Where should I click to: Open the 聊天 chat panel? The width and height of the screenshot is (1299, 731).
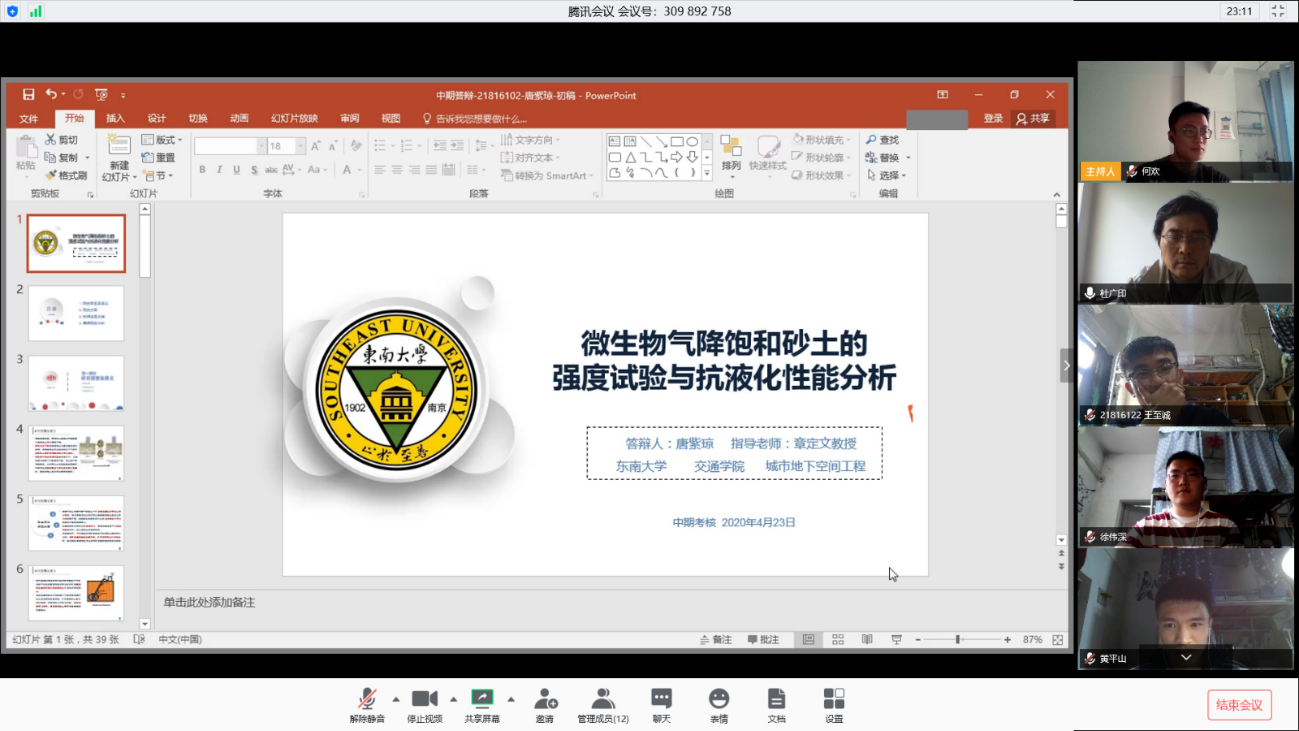(x=661, y=700)
